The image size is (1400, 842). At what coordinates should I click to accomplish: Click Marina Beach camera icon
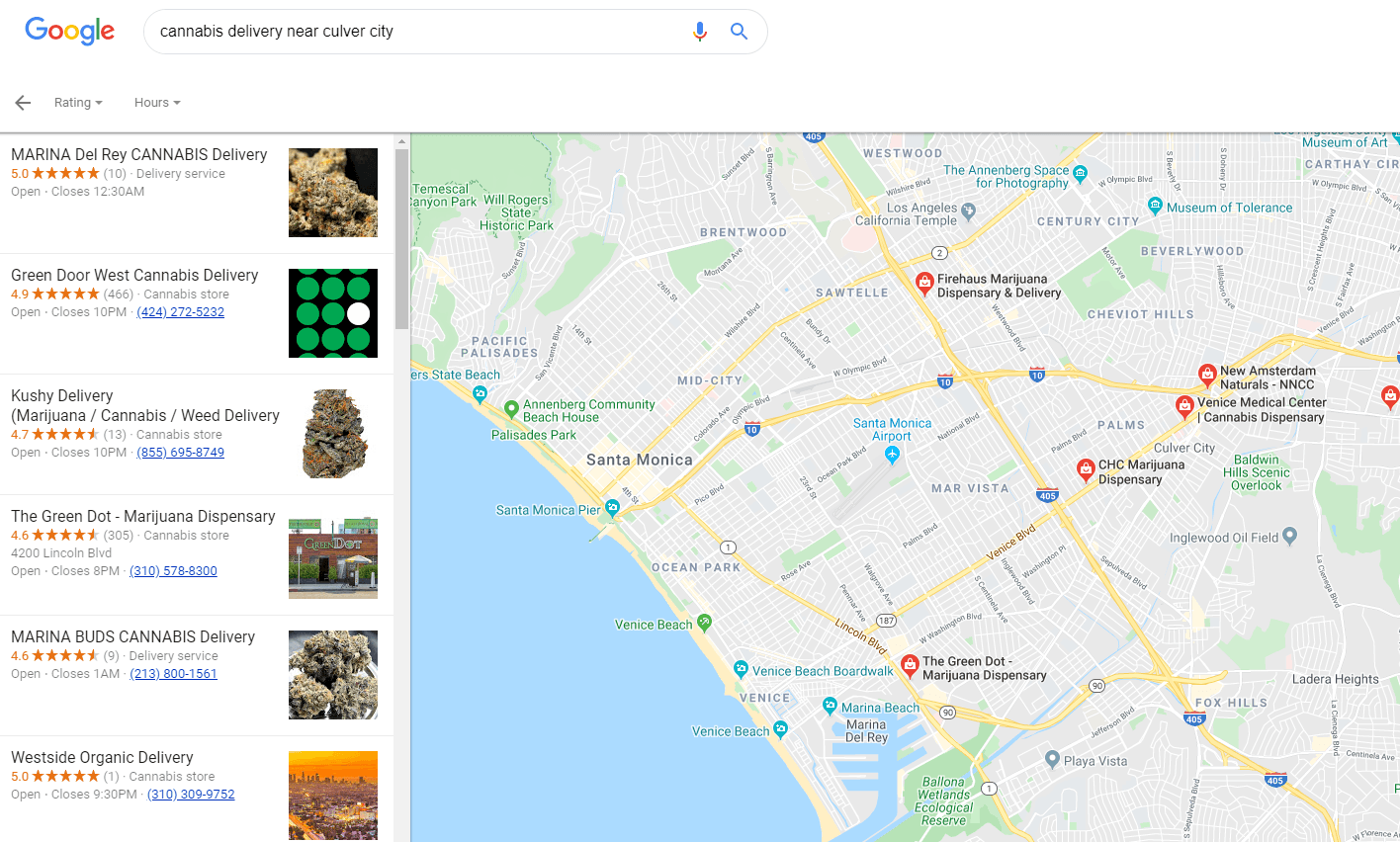point(830,706)
